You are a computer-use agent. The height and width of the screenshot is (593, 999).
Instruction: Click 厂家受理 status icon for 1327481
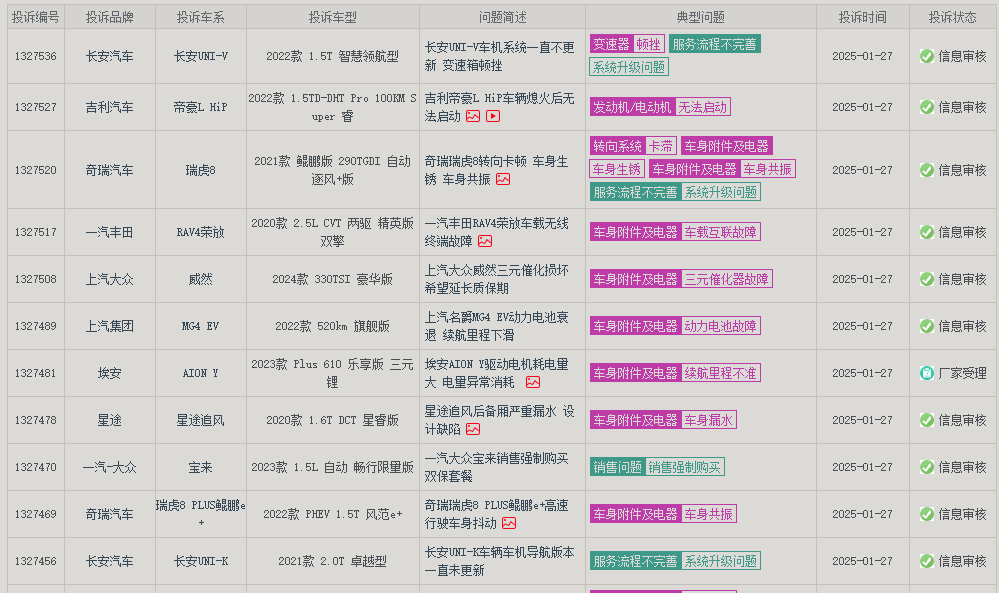click(x=927, y=373)
